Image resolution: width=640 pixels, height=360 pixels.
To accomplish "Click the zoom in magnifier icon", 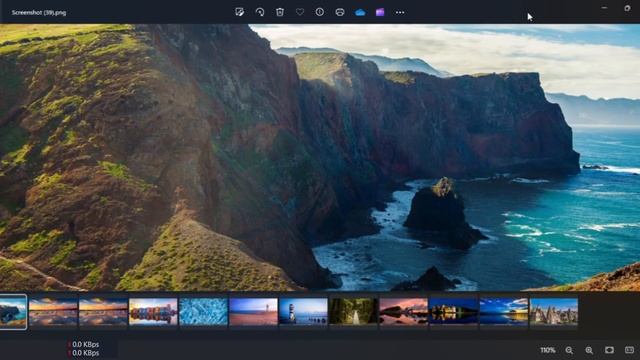I will point(589,350).
